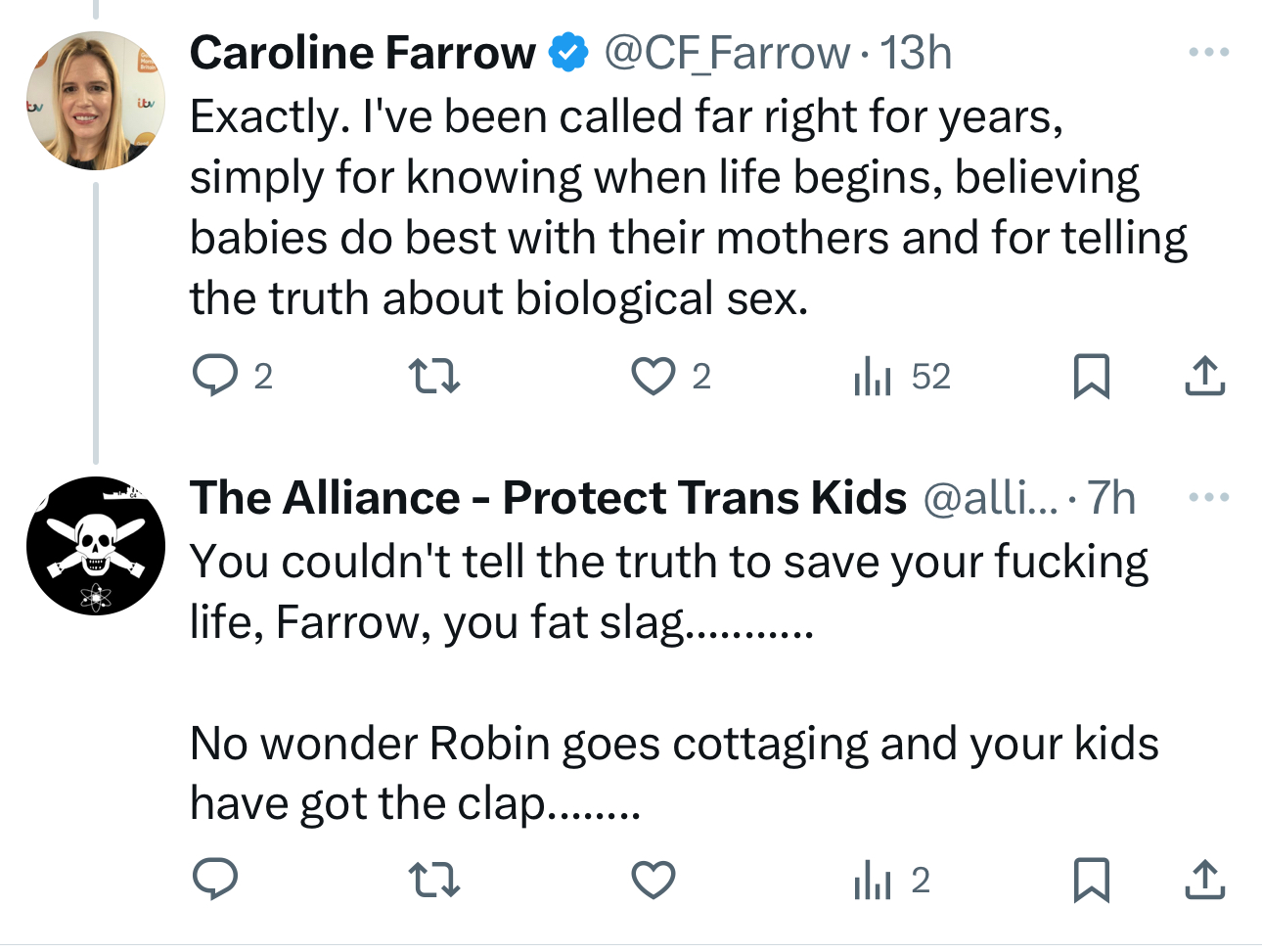Open Caroline Farrow's profile picture
The width and height of the screenshot is (1262, 952).
tap(95, 101)
